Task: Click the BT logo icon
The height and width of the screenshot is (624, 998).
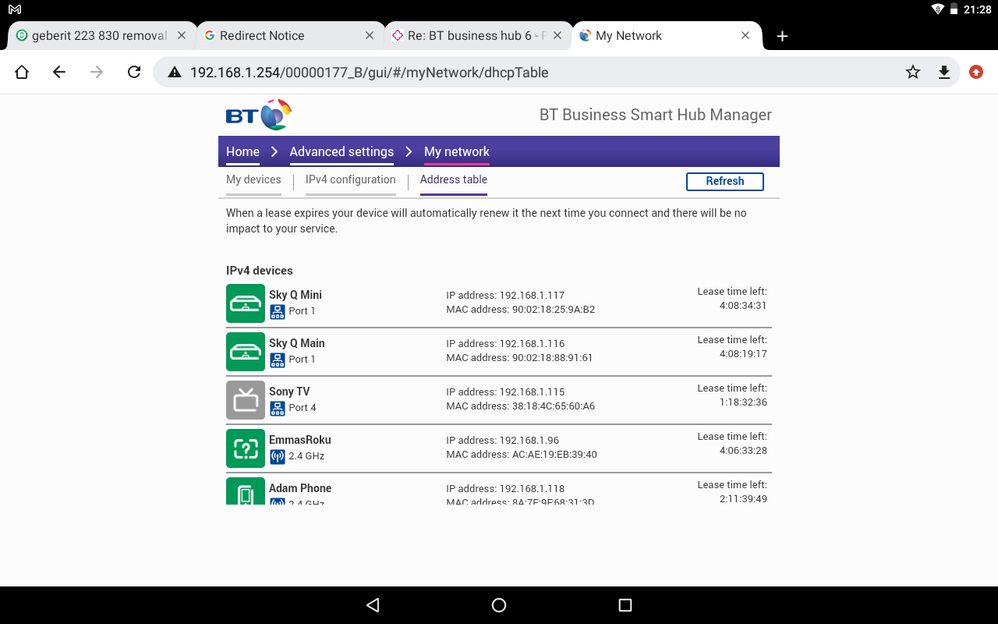Action: pos(258,113)
